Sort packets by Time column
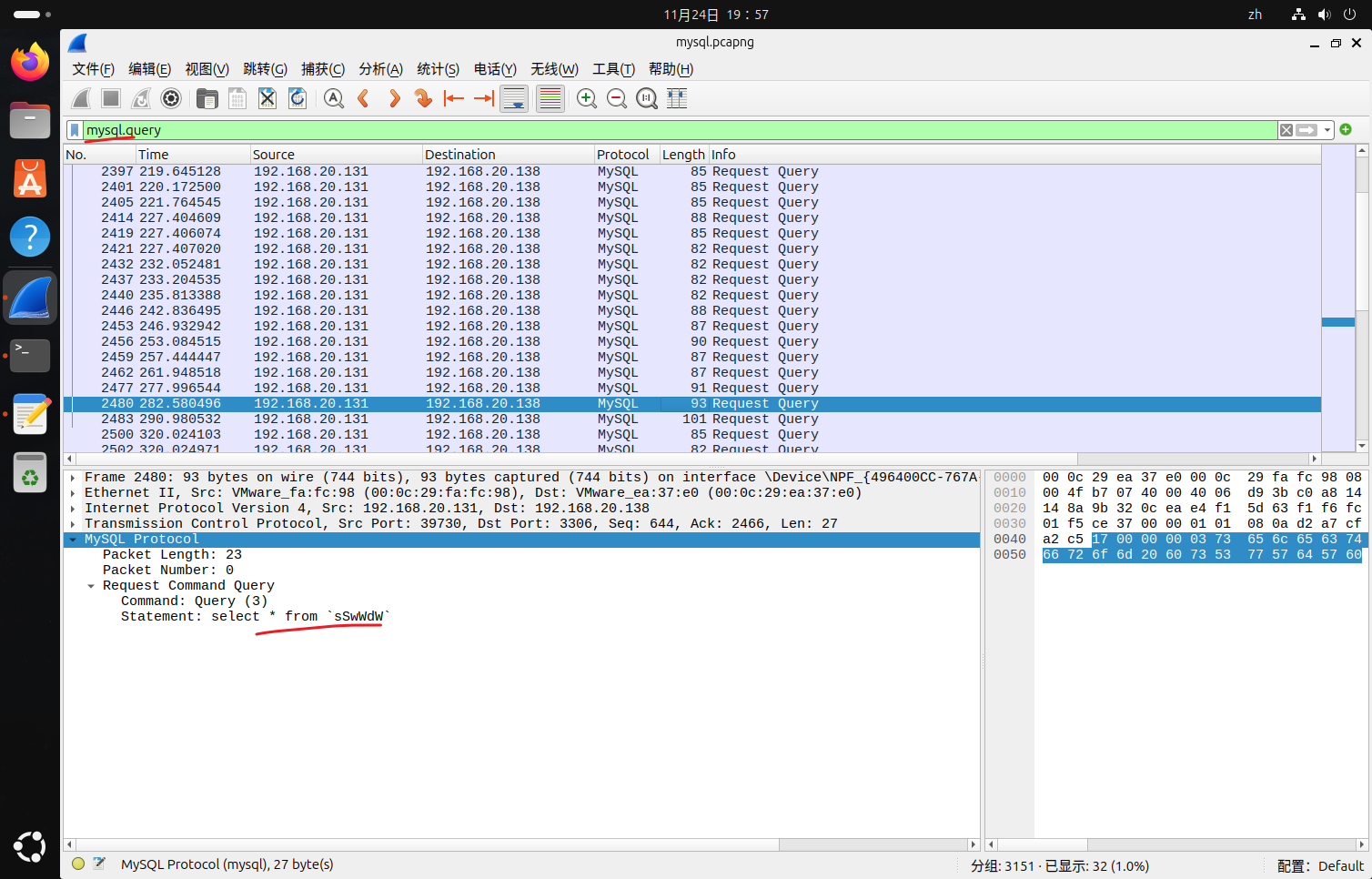Viewport: 1372px width, 879px height. (193, 155)
